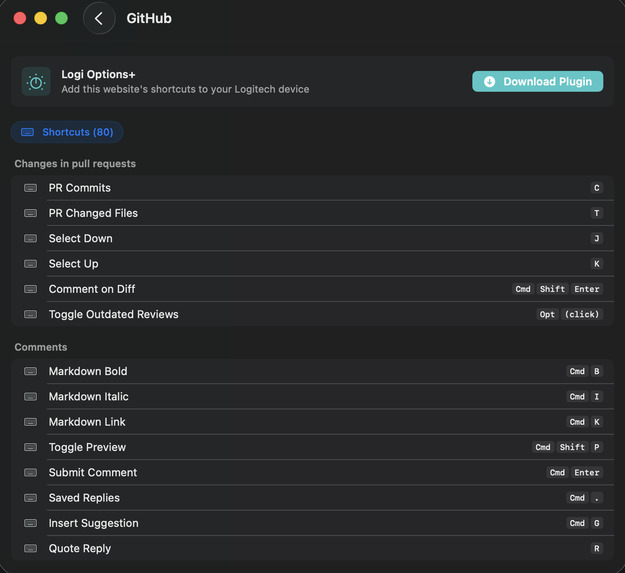Click keyboard icon beside Markdown Bold
The width and height of the screenshot is (625, 573).
[x=30, y=371]
